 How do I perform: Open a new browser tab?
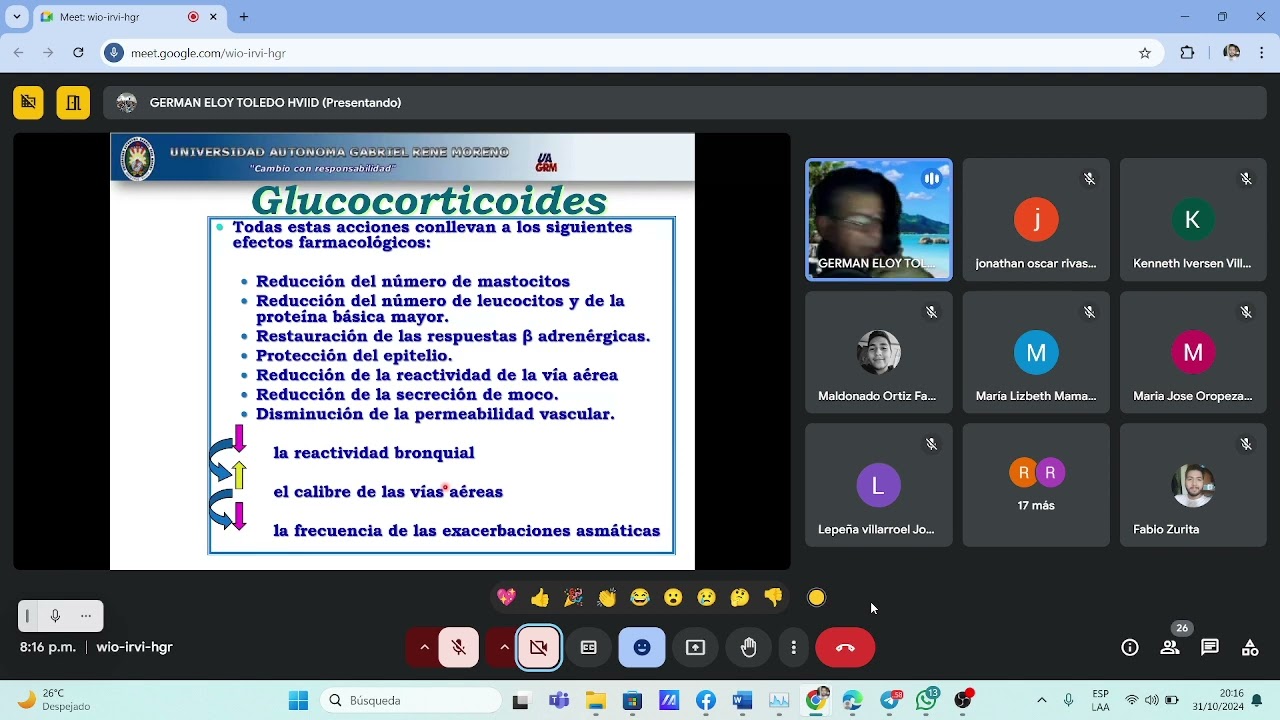pyautogui.click(x=244, y=17)
